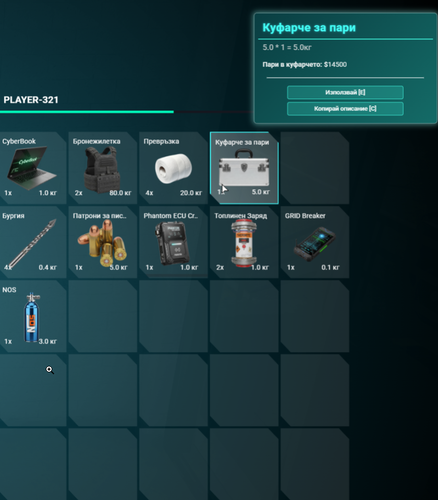The width and height of the screenshot is (438, 500).
Task: Click the empty slot right of Куфарче за пари
Action: click(x=315, y=168)
